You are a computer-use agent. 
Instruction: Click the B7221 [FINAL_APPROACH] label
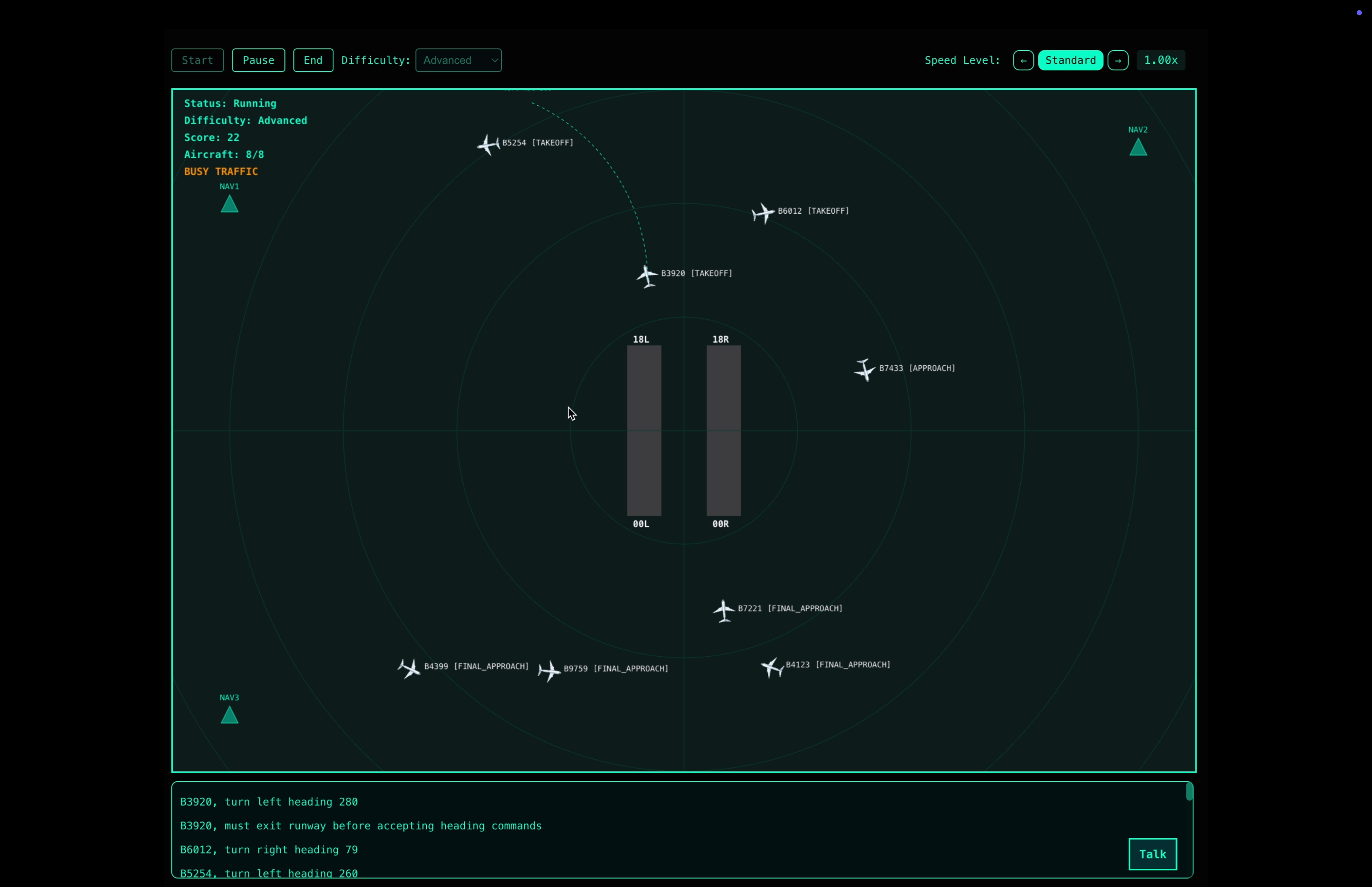[790, 608]
